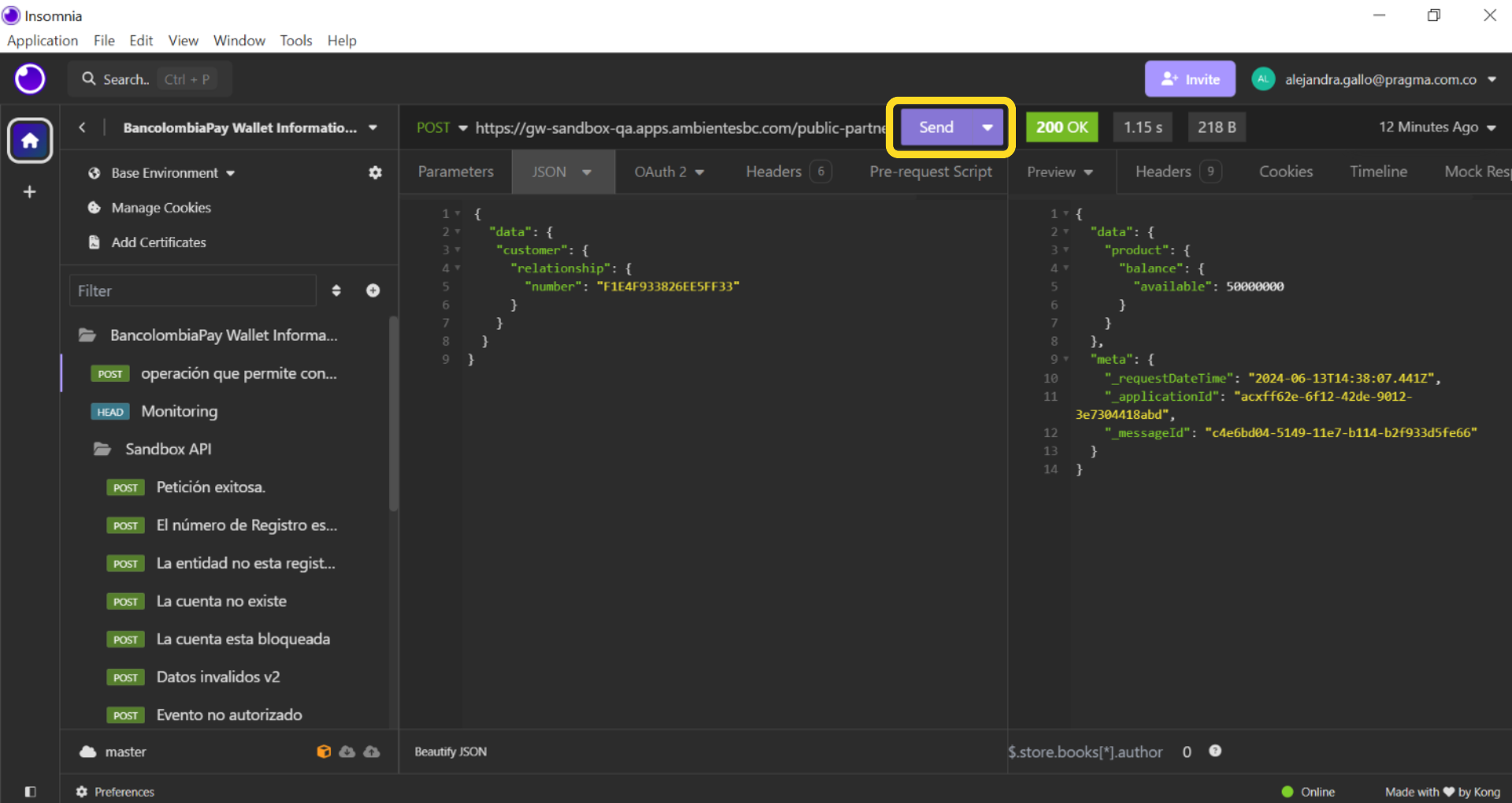
Task: Open environment settings gear icon
Action: pyautogui.click(x=375, y=172)
